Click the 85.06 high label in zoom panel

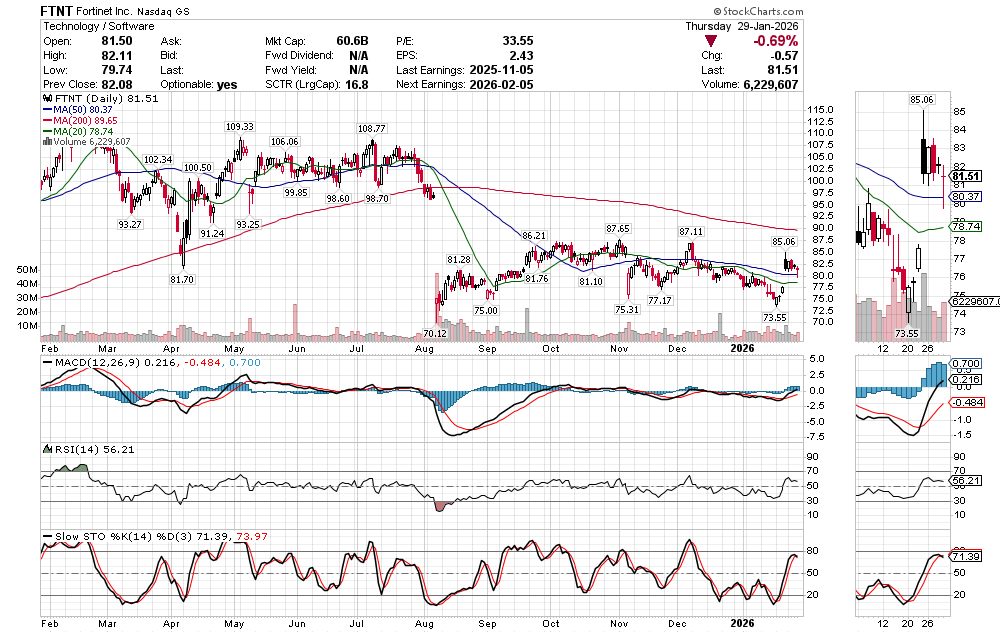click(922, 100)
